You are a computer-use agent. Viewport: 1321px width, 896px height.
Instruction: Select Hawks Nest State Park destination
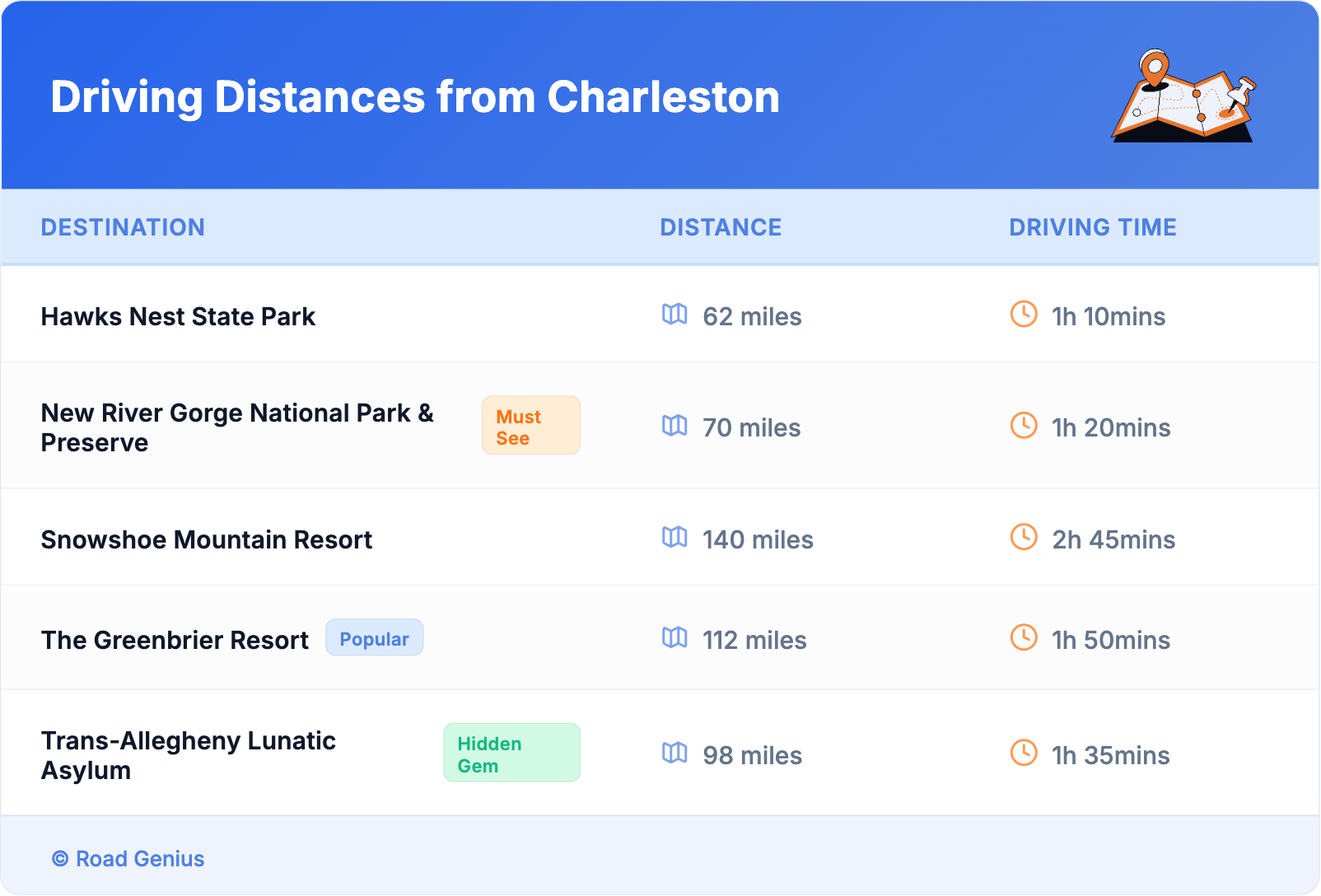178,317
